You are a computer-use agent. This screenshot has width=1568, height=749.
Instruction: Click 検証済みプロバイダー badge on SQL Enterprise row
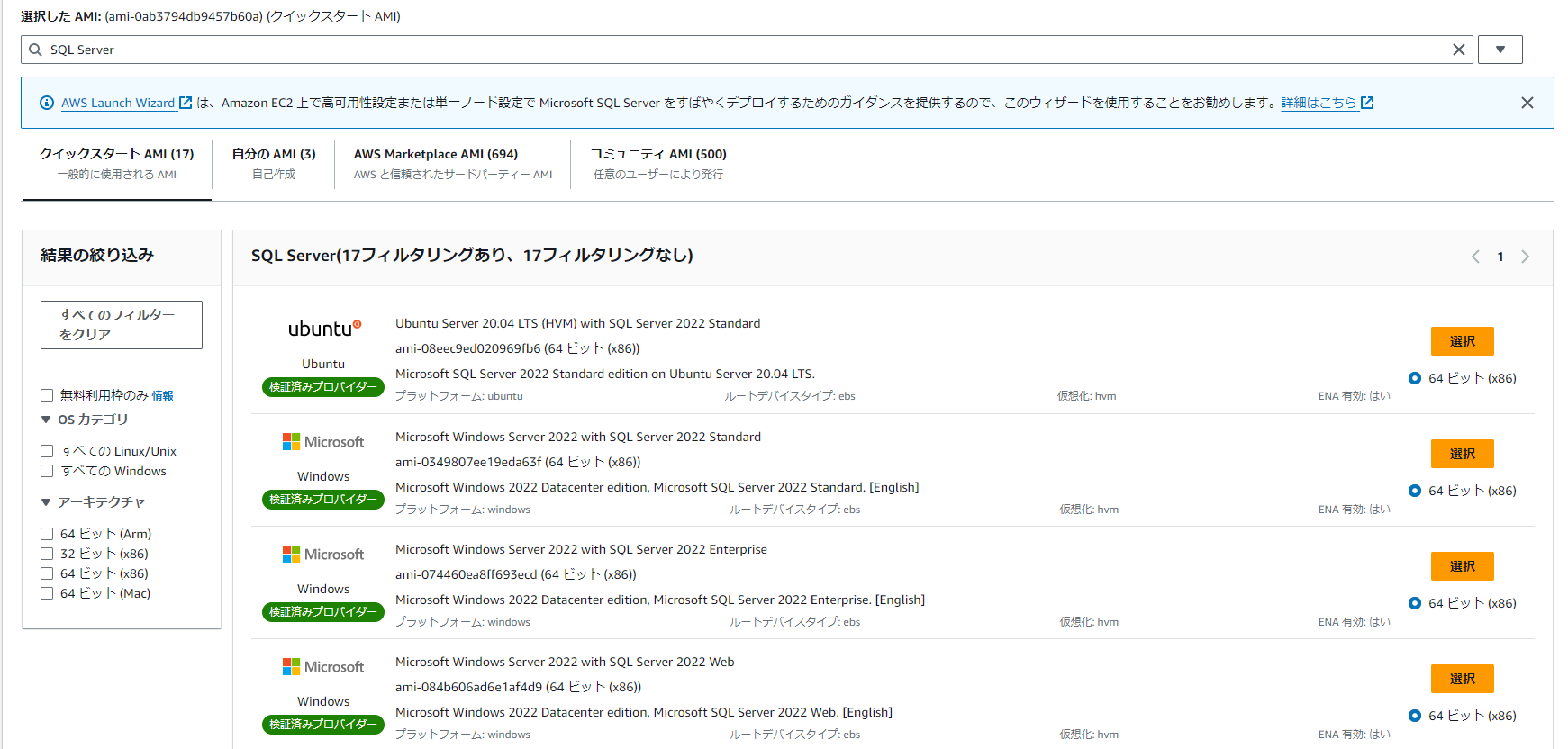(323, 612)
